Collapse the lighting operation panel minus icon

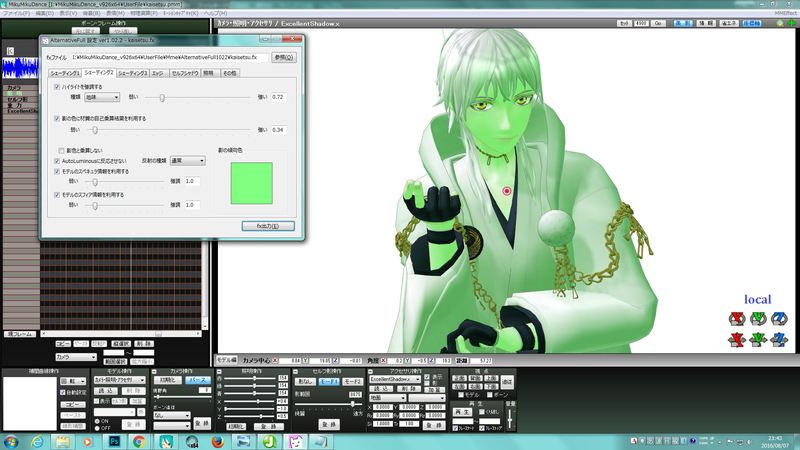pos(219,371)
